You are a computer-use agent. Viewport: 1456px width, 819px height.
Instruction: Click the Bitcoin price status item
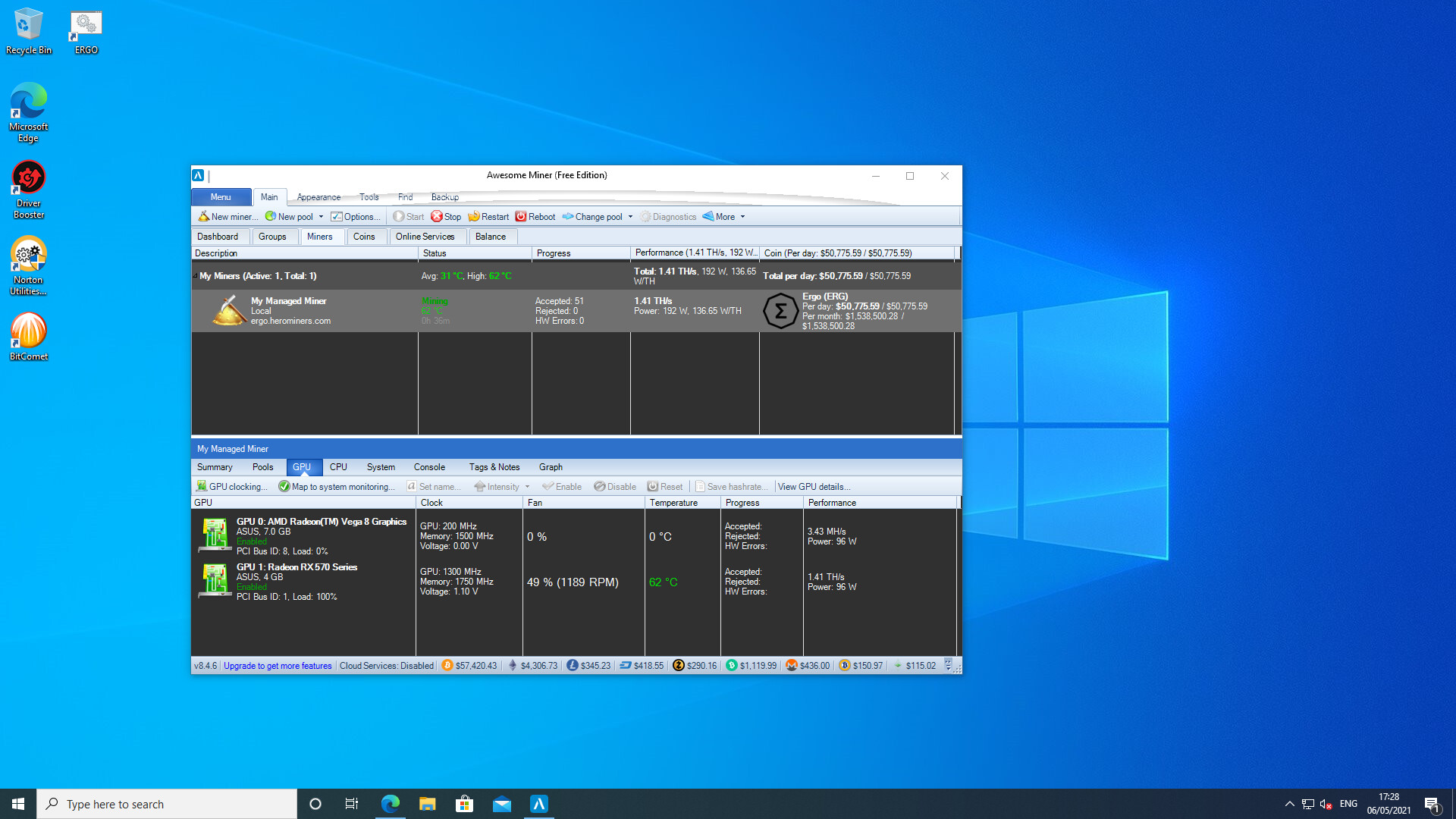[469, 666]
